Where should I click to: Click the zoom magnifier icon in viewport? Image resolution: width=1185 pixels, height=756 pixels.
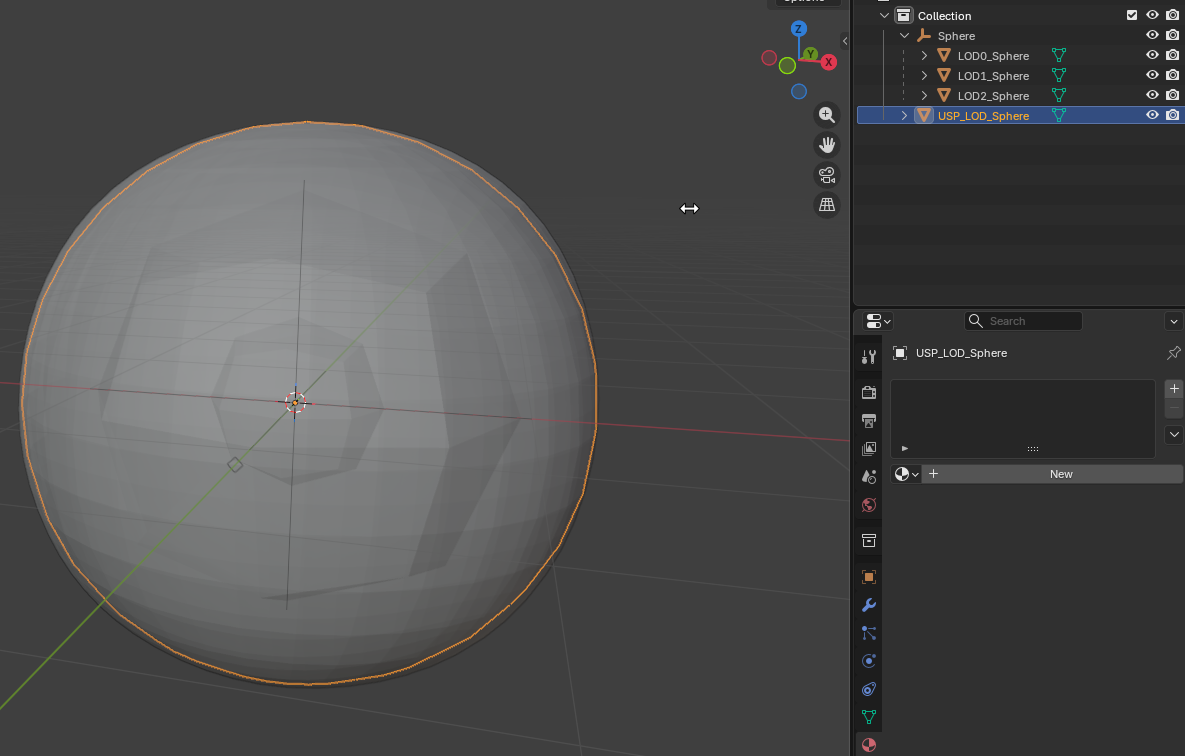click(x=826, y=115)
